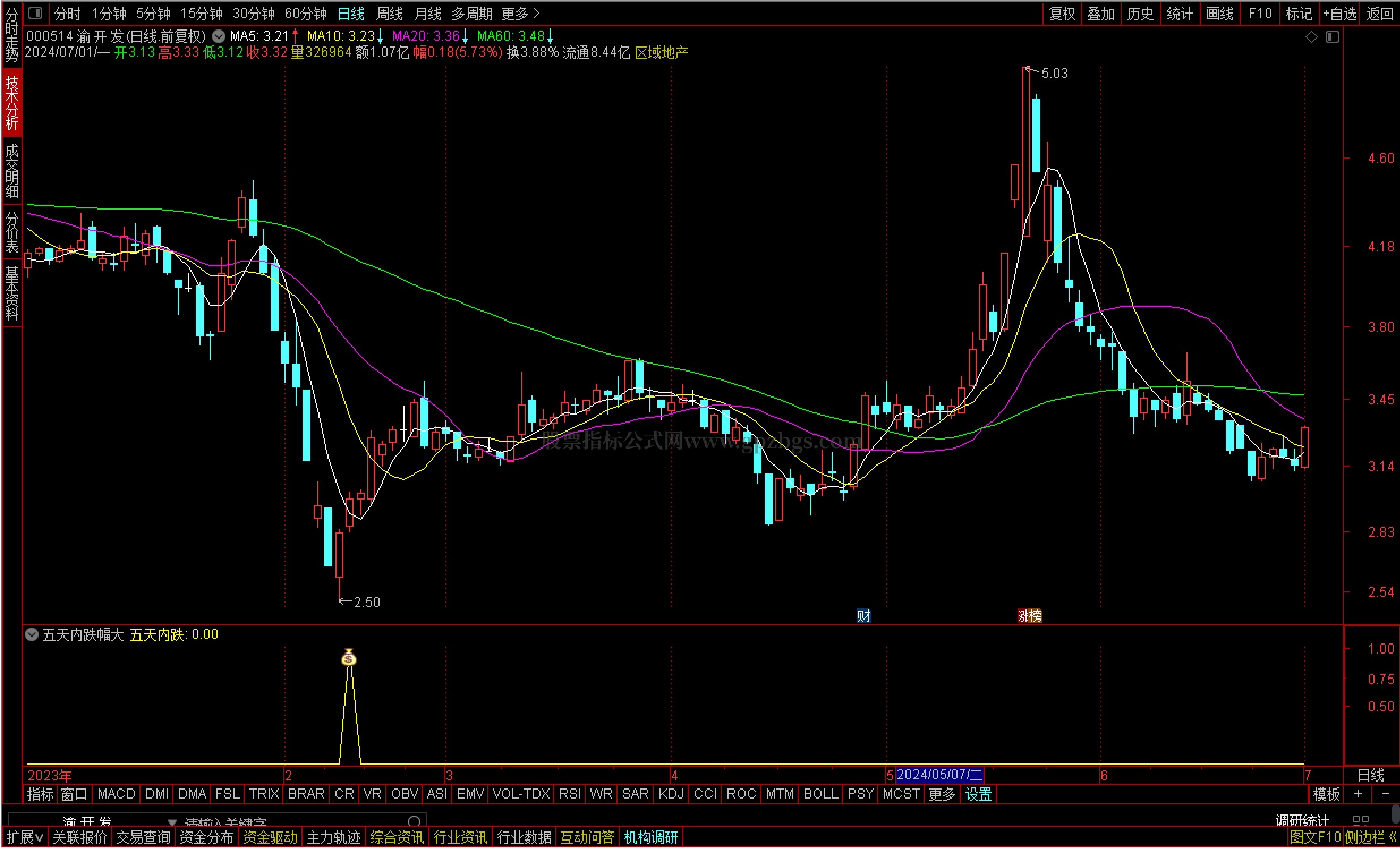Image resolution: width=1400 pixels, height=849 pixels.
Task: Click the 指标 tab in the indicator bar
Action: 40,793
